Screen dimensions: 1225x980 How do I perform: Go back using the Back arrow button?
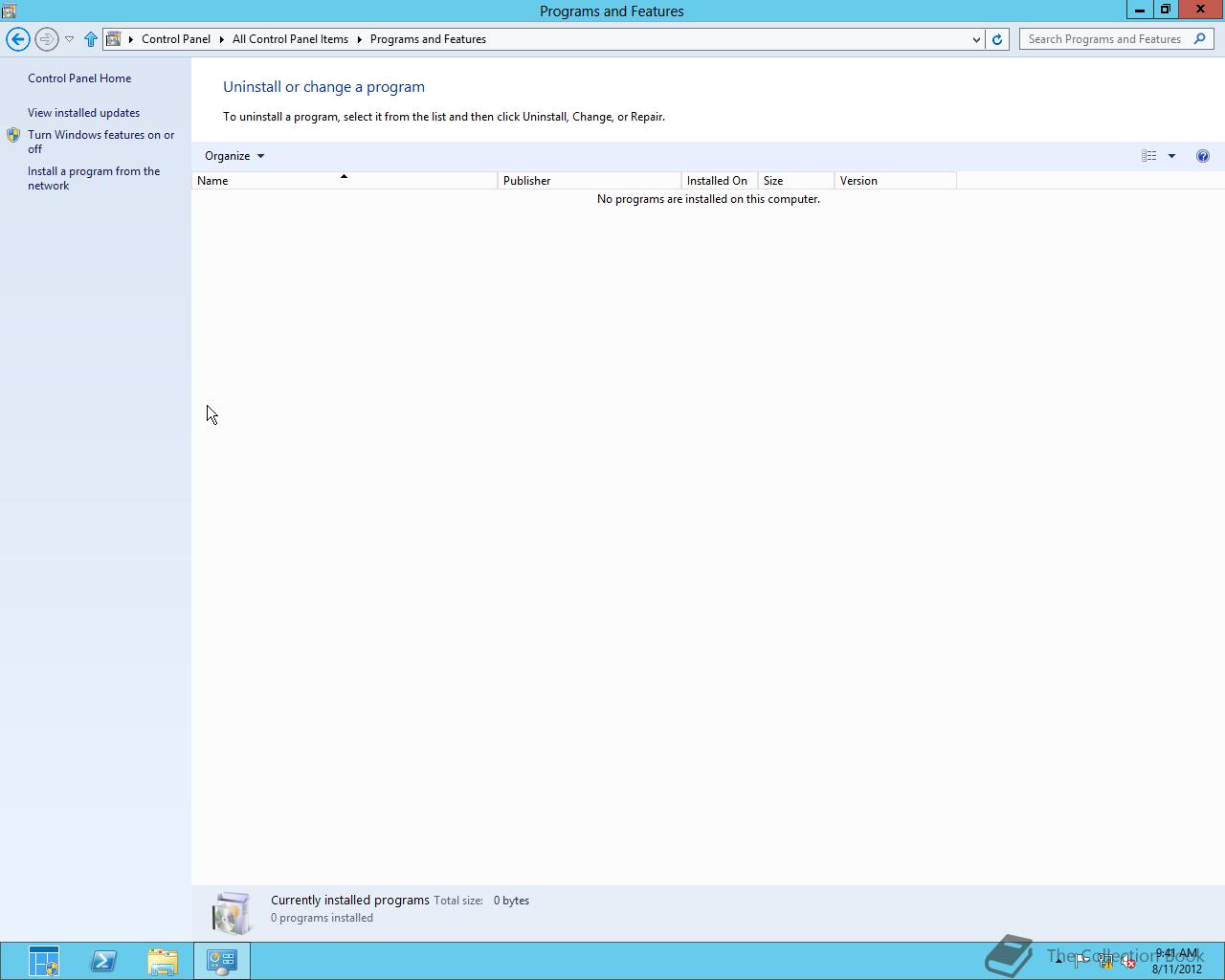17,39
